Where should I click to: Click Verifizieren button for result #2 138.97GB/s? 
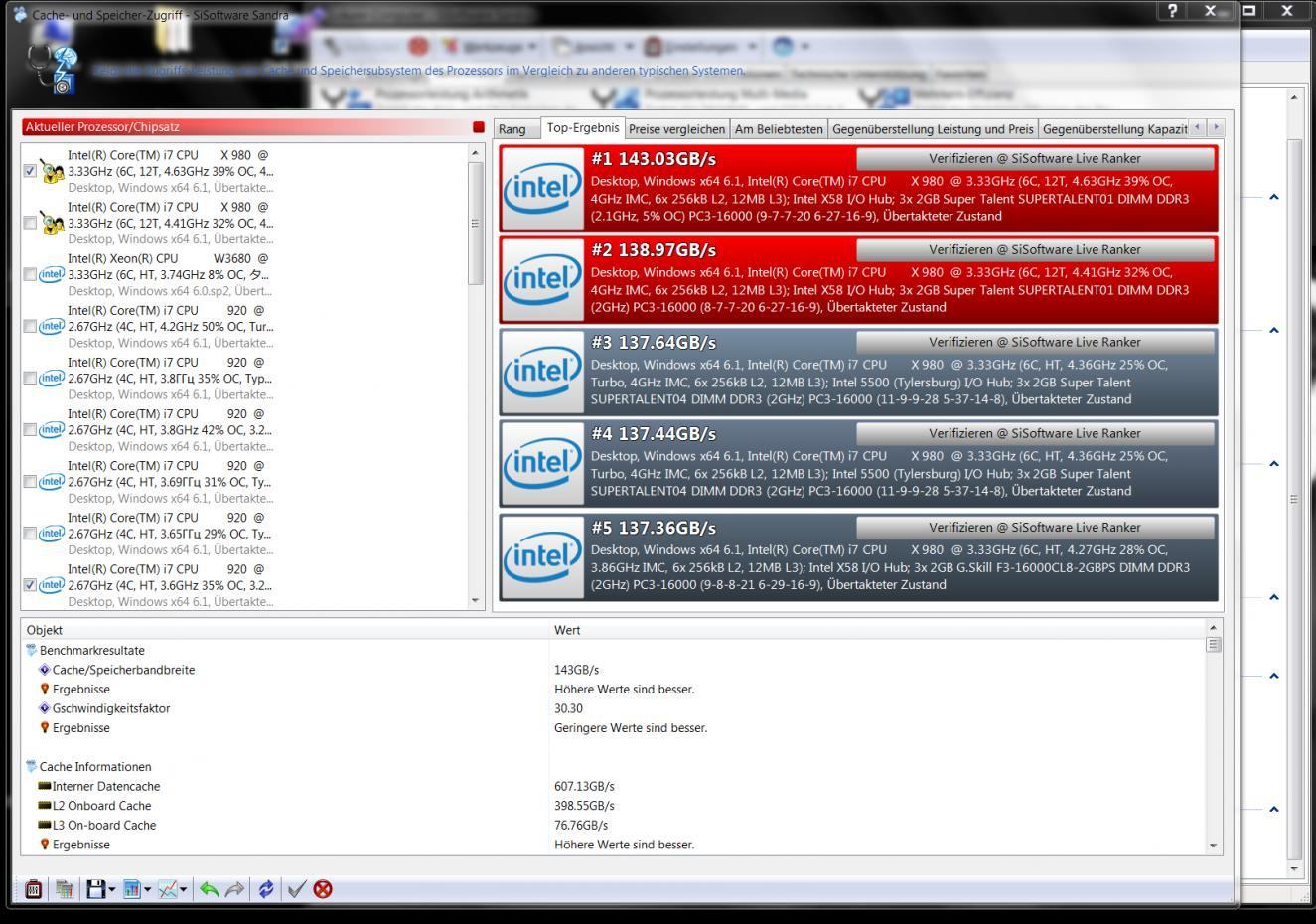[x=1035, y=250]
